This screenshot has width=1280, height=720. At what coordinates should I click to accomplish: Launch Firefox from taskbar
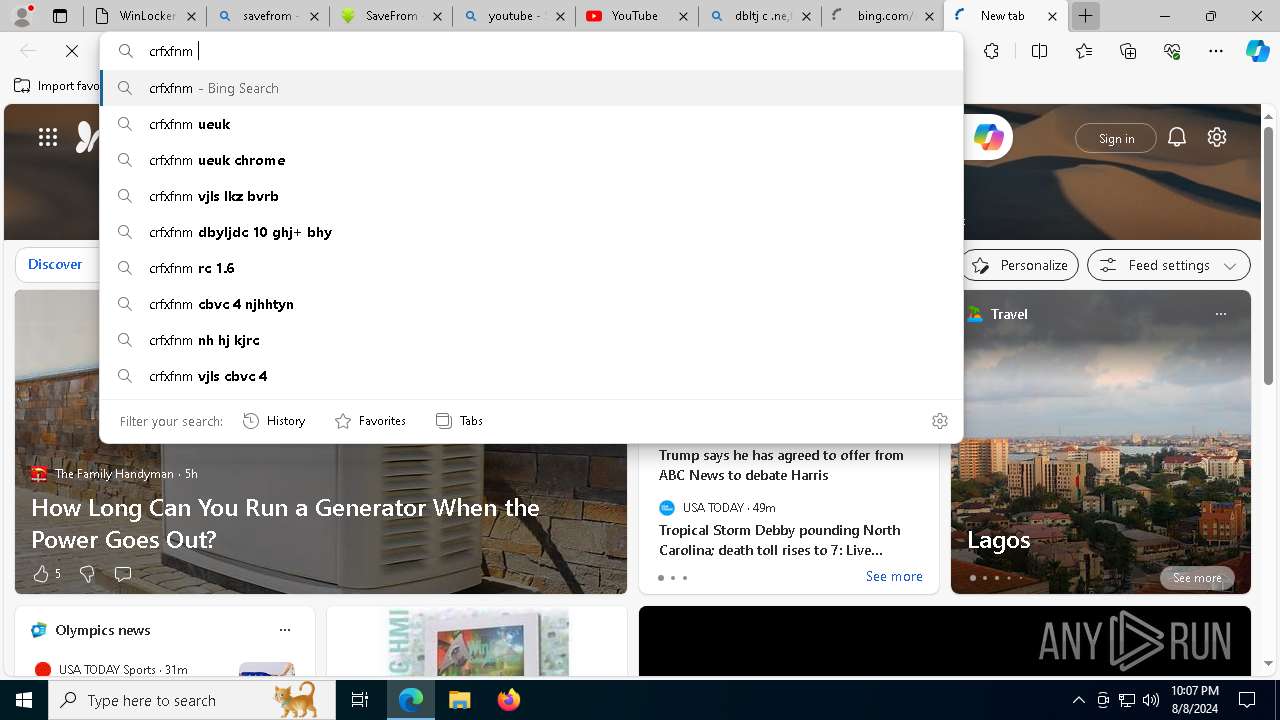tap(508, 700)
